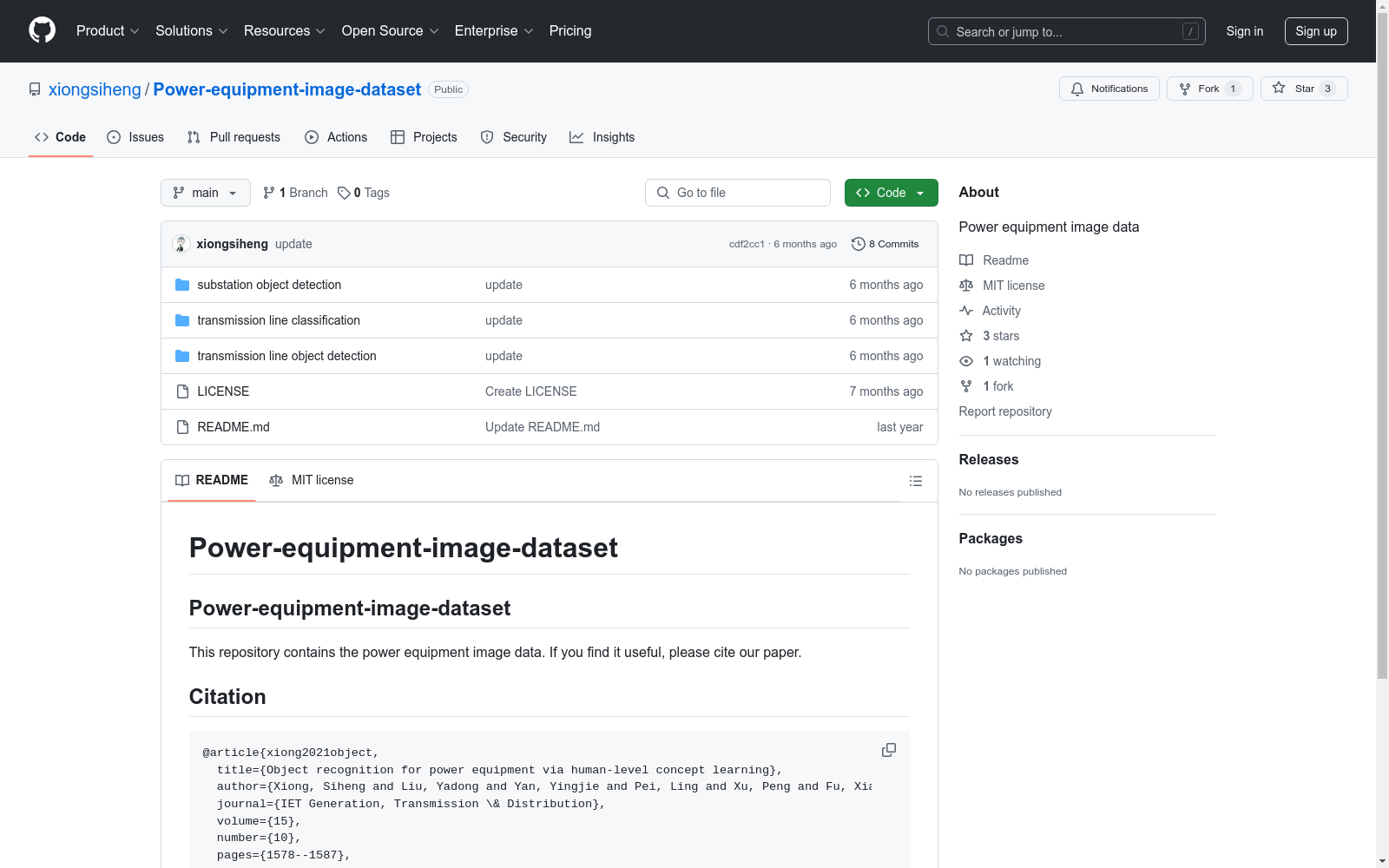Click the Sign in link

tap(1244, 31)
